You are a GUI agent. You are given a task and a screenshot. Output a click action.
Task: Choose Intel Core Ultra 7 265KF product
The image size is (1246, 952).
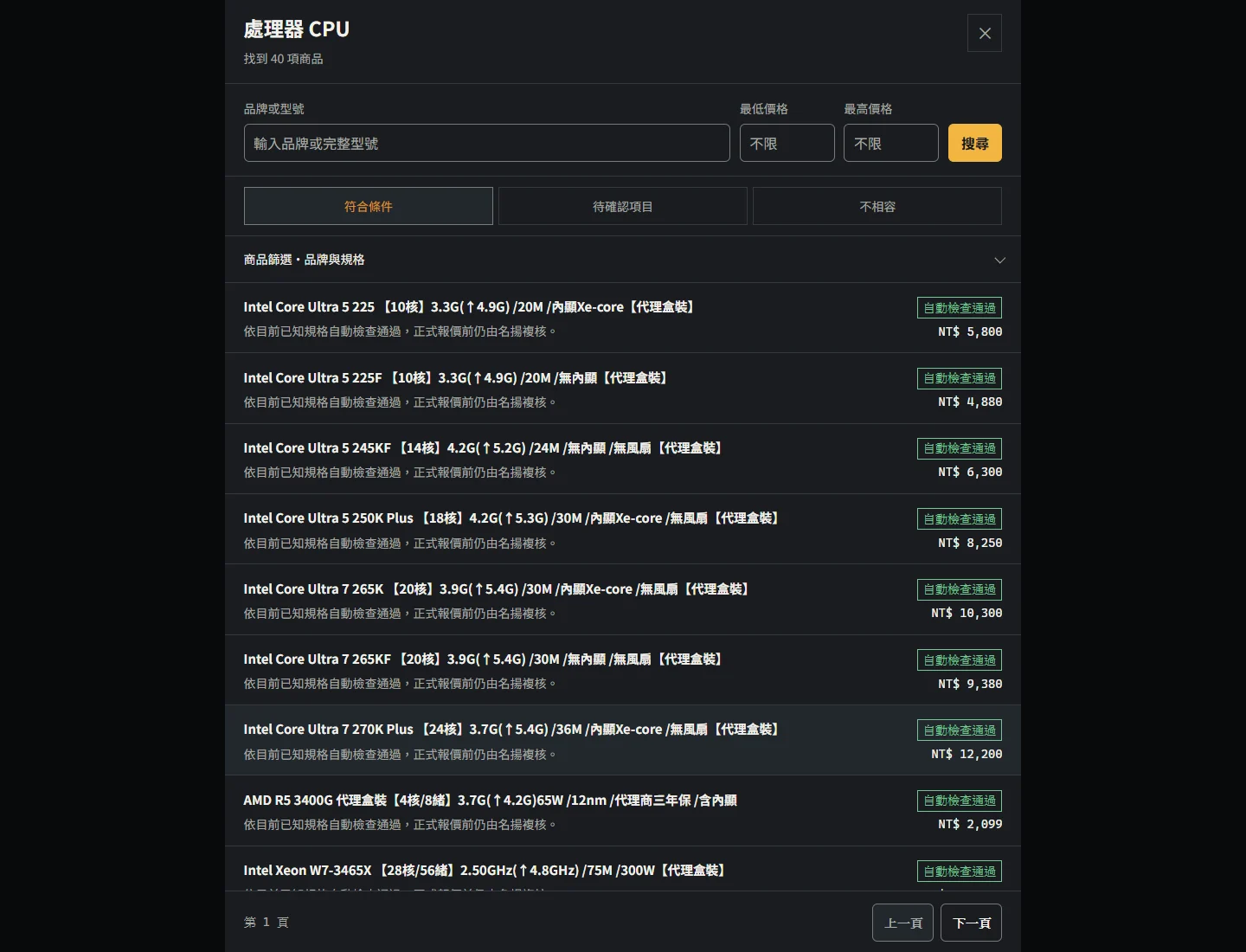pyautogui.click(x=623, y=670)
